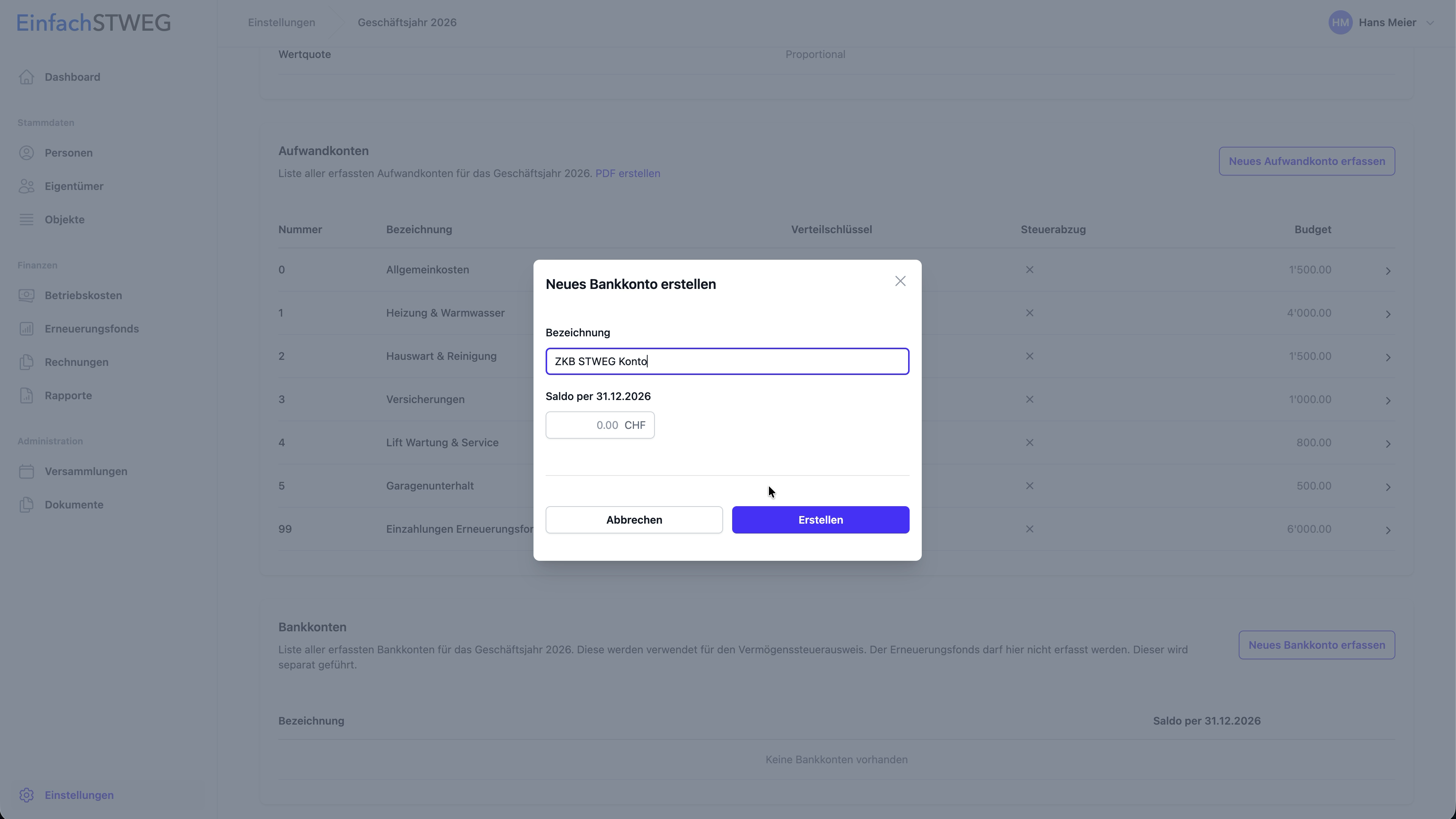This screenshot has width=1456, height=819.
Task: Click the Betriebskosten money icon
Action: click(x=27, y=295)
